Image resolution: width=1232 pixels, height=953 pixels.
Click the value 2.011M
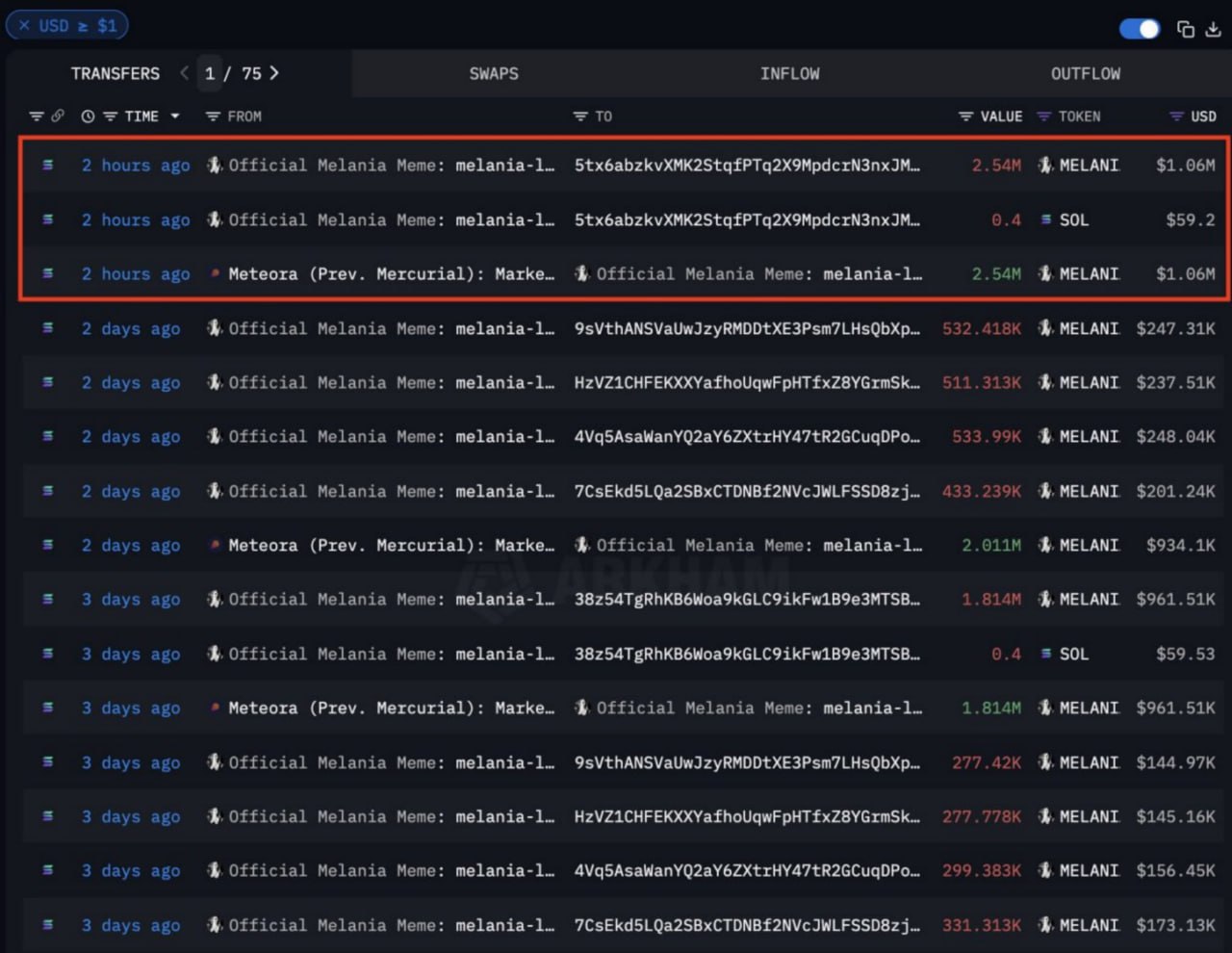point(991,545)
